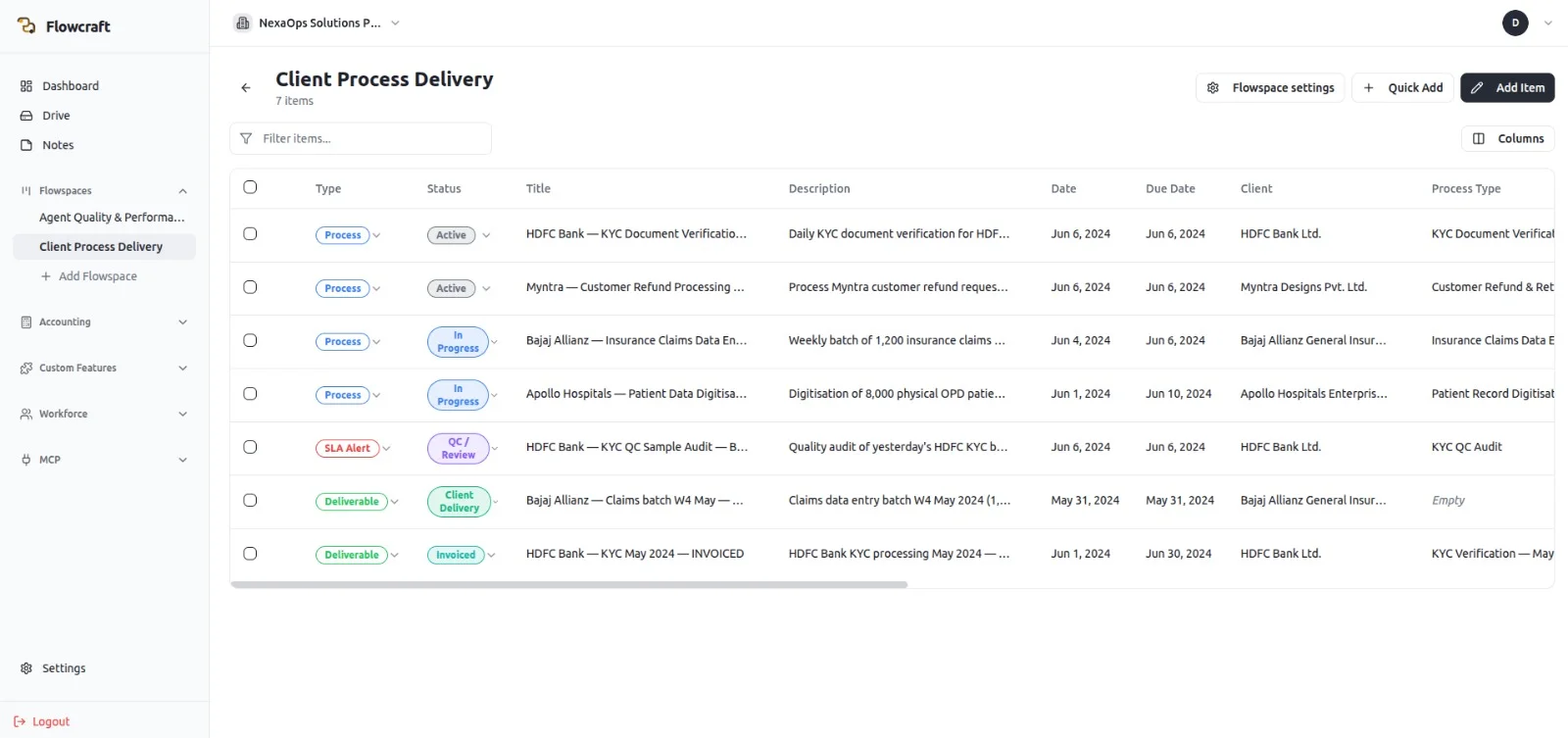Click the Empty process type cell
Viewport: 1568px width, 738px height.
(1448, 501)
